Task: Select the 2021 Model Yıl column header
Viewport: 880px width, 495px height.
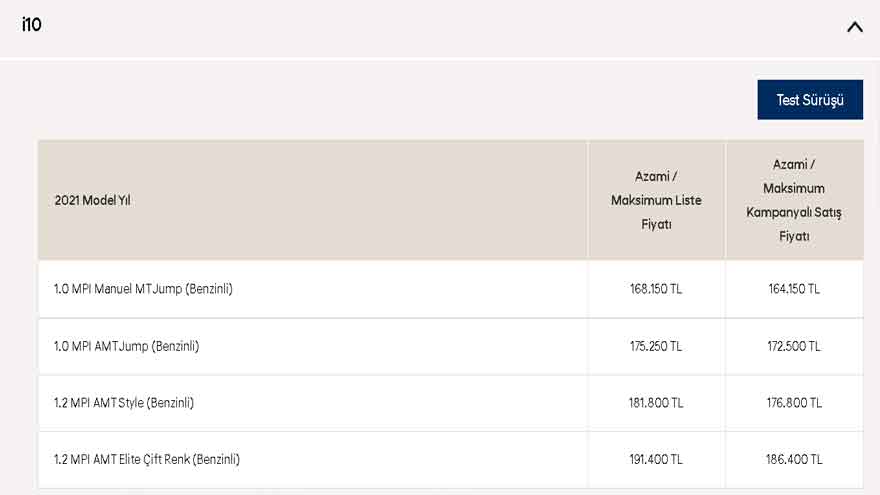Action: 92,200
